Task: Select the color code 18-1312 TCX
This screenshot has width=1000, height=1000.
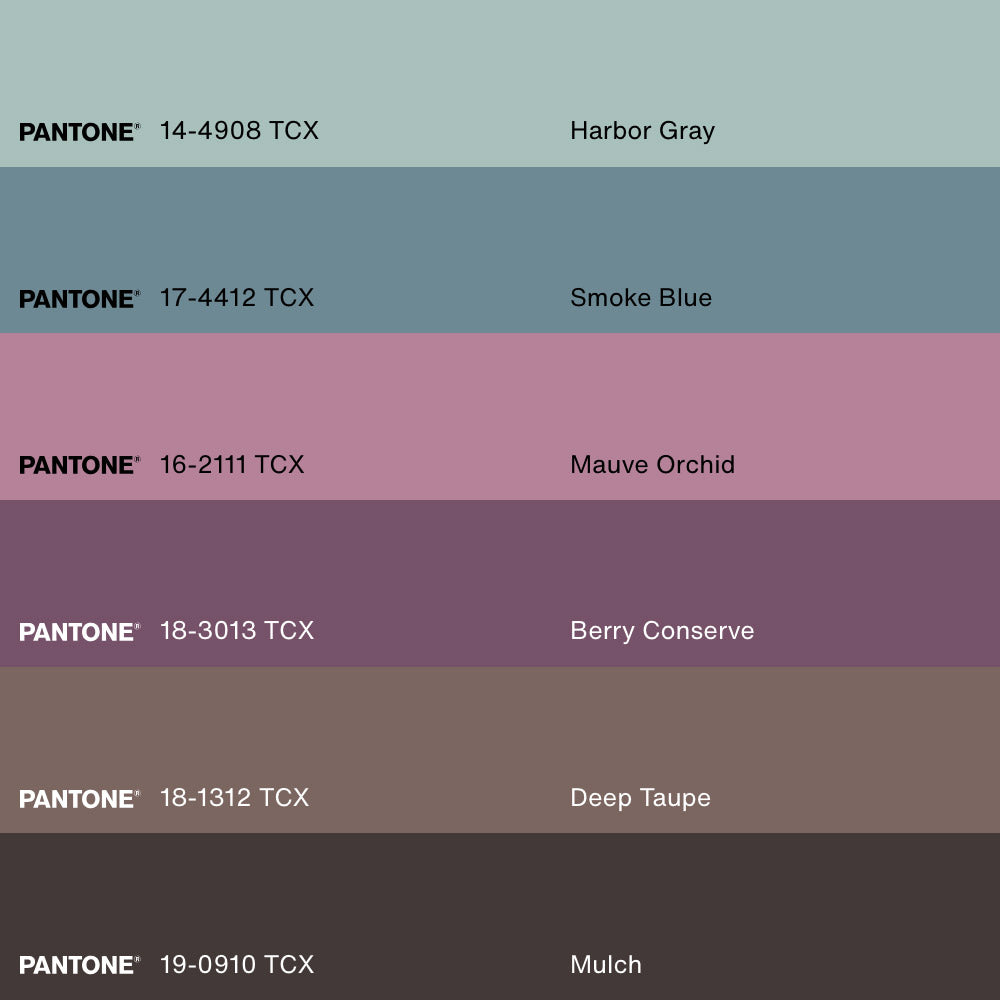Action: click(235, 798)
